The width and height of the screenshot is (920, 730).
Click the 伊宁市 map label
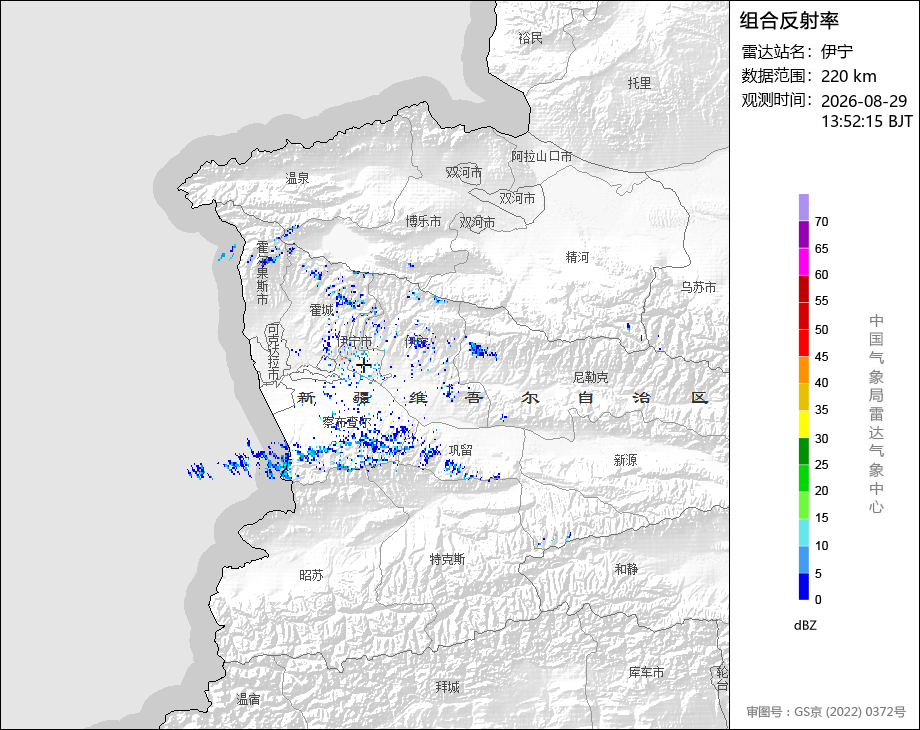click(x=355, y=342)
